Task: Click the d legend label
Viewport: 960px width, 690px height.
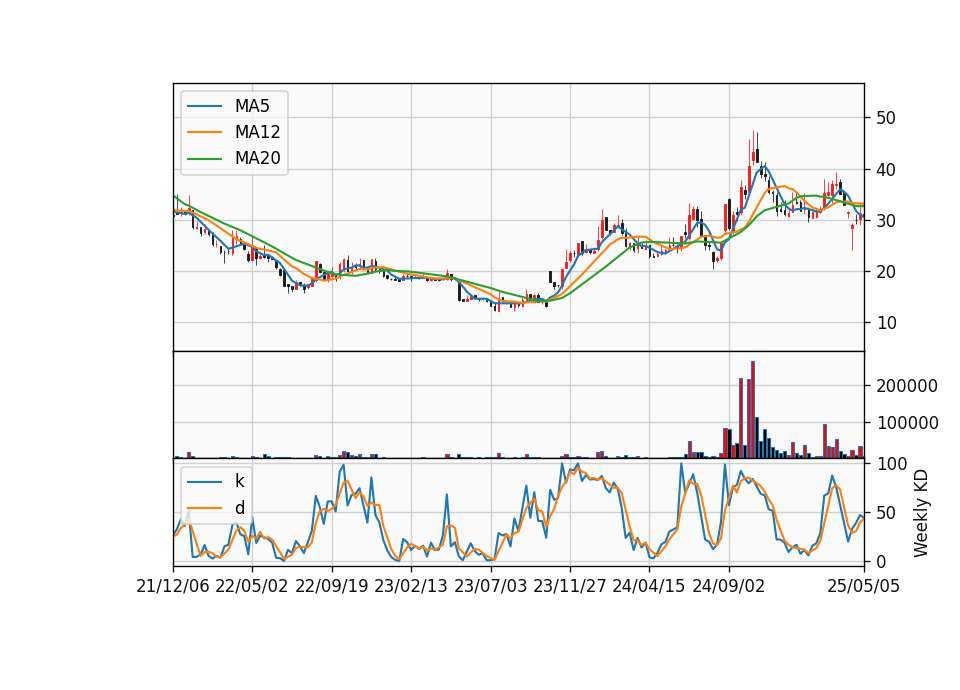Action: tap(239, 508)
